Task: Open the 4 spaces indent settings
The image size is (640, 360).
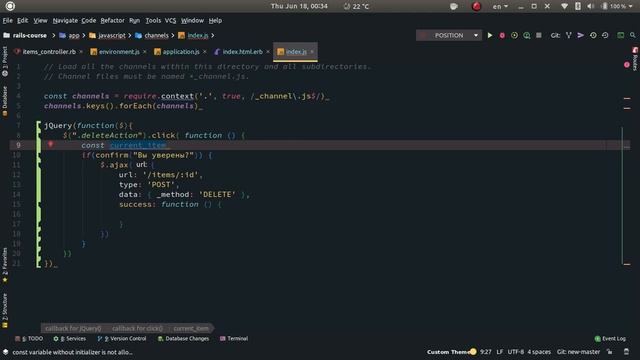Action: point(539,352)
